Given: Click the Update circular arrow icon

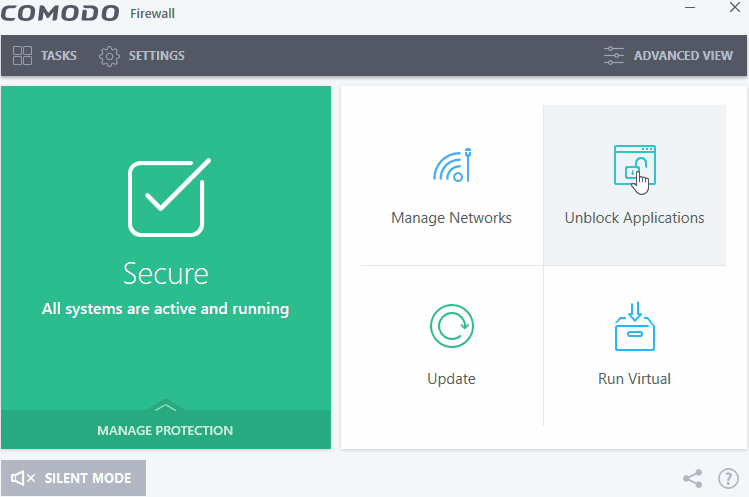Looking at the screenshot, I should [x=451, y=326].
